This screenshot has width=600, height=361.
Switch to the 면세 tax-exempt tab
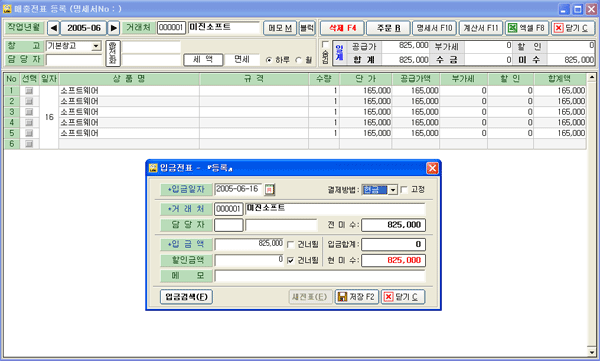click(x=242, y=59)
